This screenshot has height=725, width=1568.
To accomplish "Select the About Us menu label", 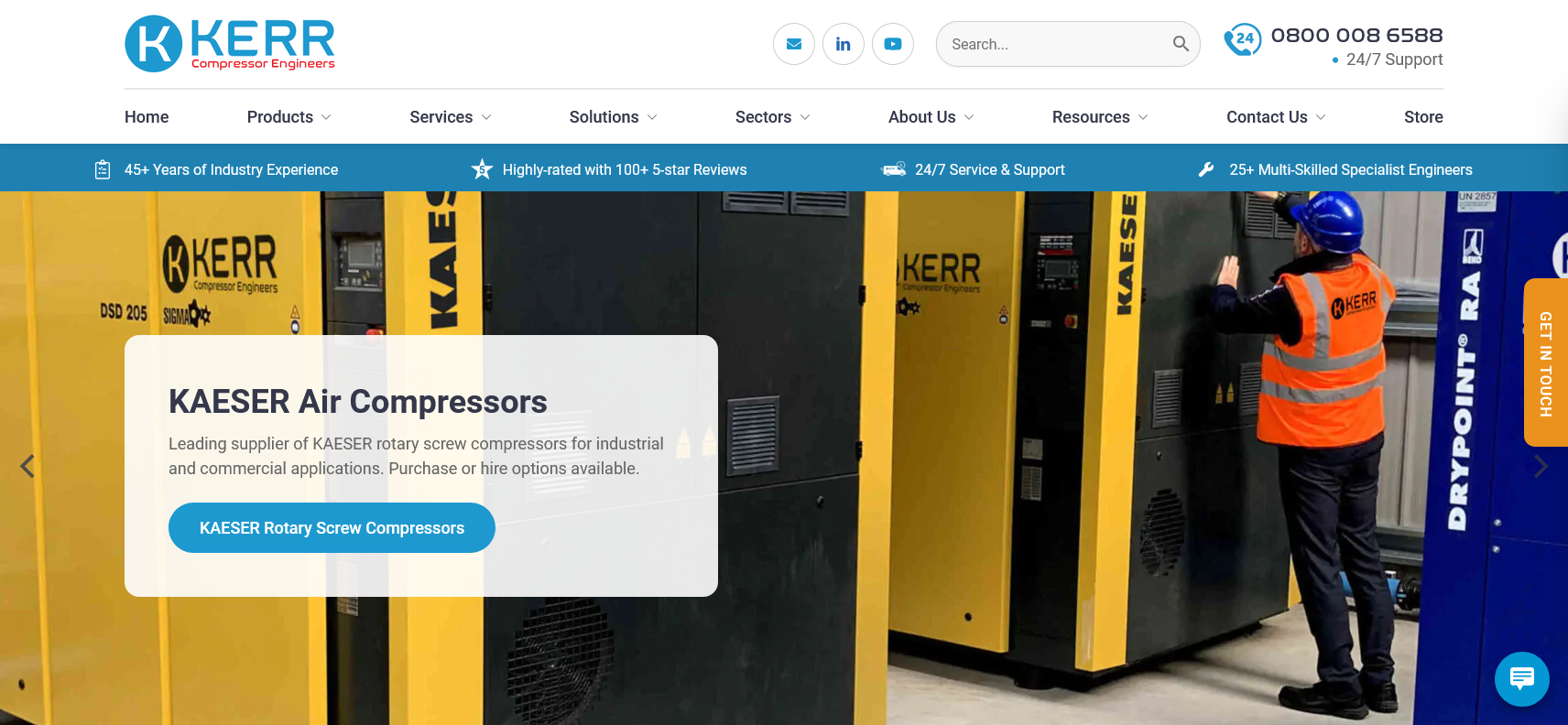I will click(921, 117).
